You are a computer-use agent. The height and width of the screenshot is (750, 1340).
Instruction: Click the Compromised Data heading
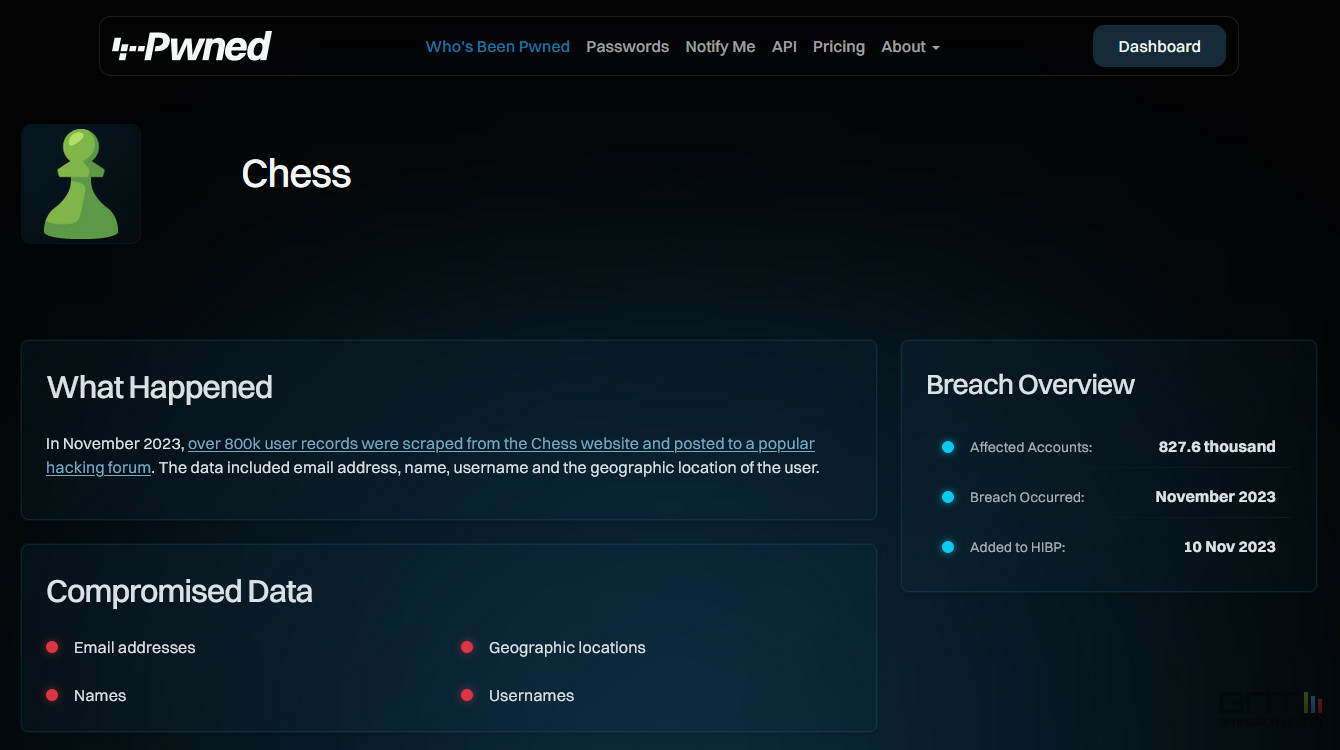tap(180, 591)
